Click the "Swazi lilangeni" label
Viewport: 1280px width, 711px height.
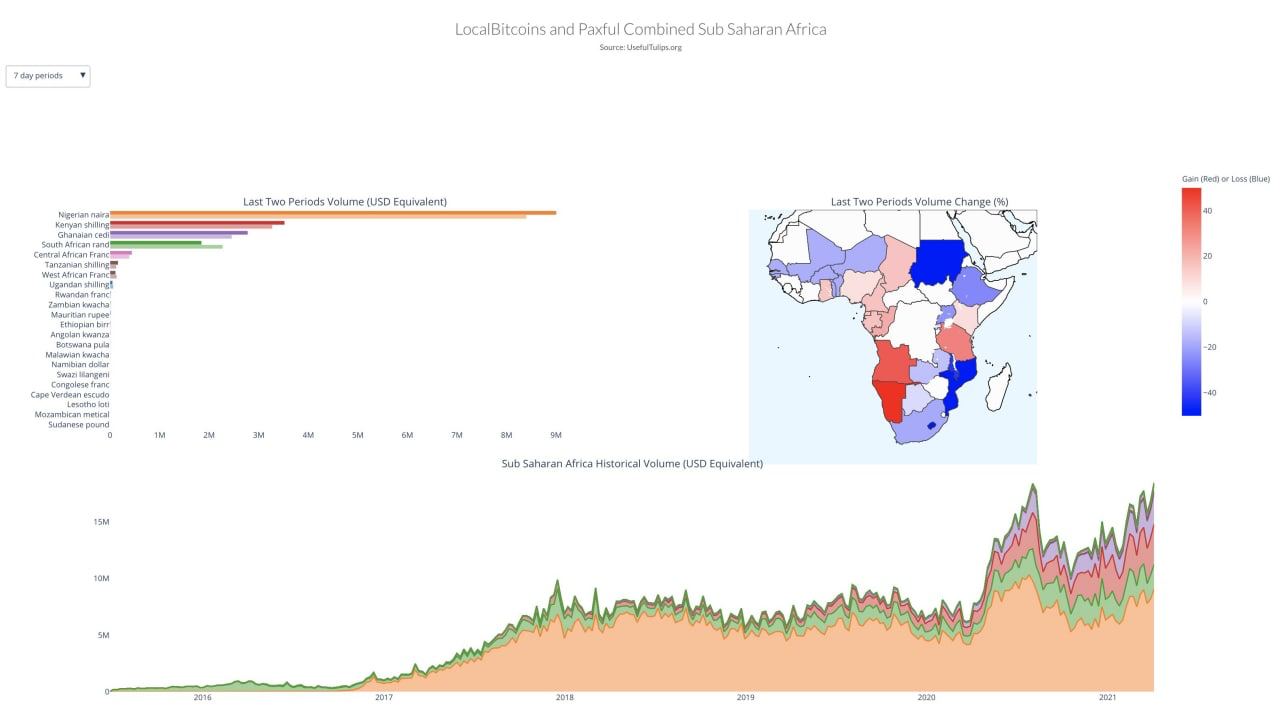pyautogui.click(x=83, y=375)
